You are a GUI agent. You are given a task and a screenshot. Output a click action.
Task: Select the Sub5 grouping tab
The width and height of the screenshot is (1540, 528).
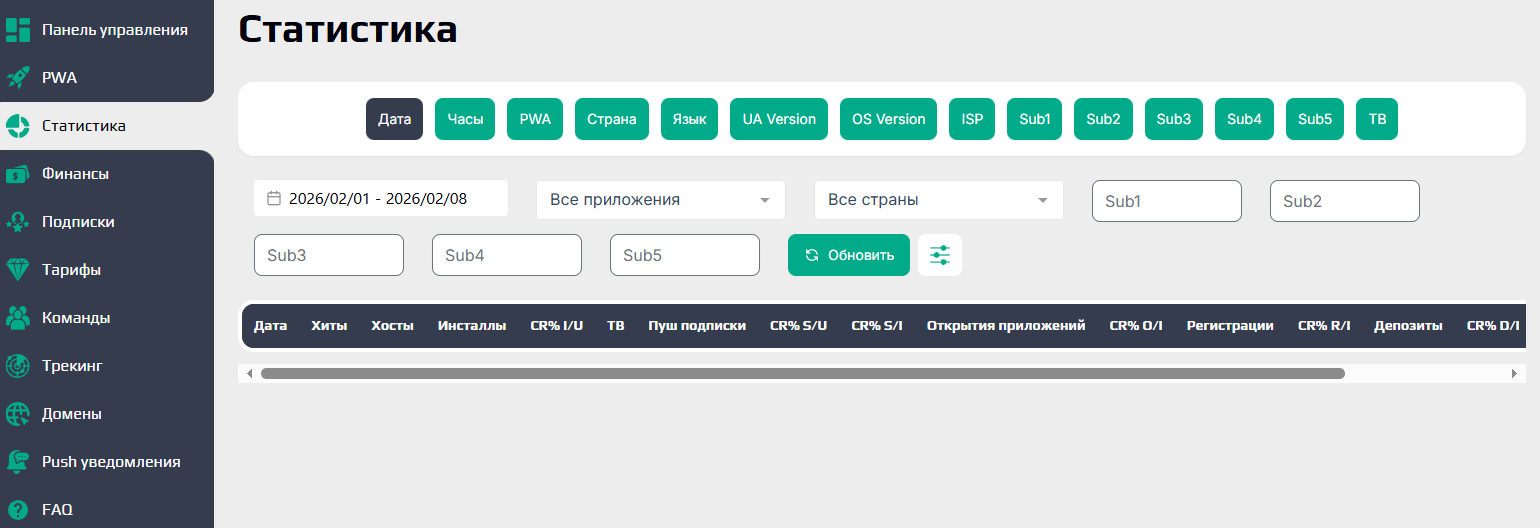click(x=1315, y=119)
